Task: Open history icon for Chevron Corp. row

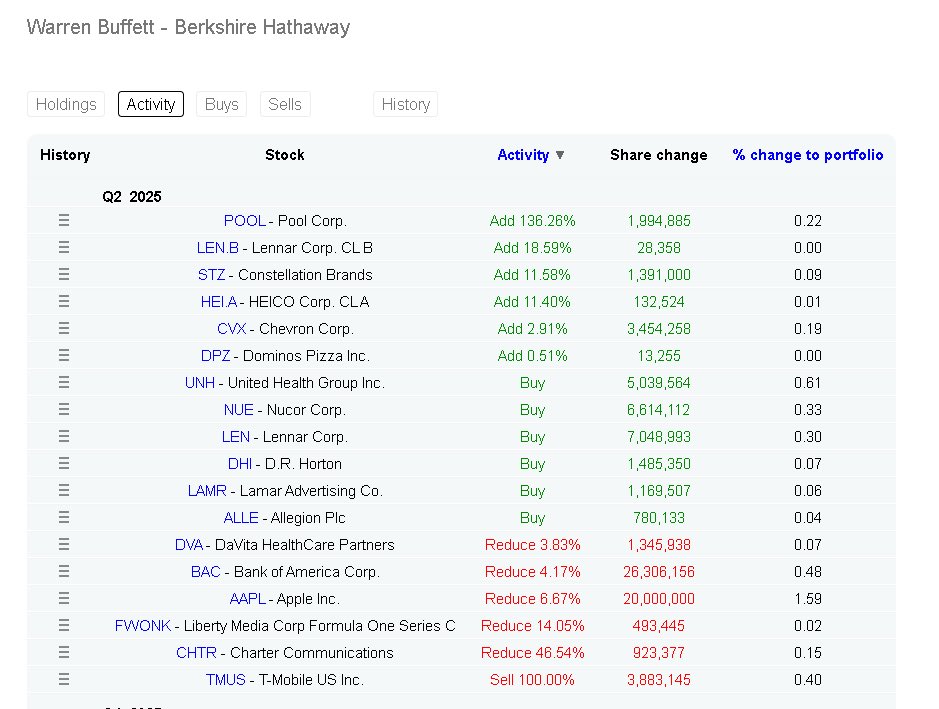Action: (64, 329)
